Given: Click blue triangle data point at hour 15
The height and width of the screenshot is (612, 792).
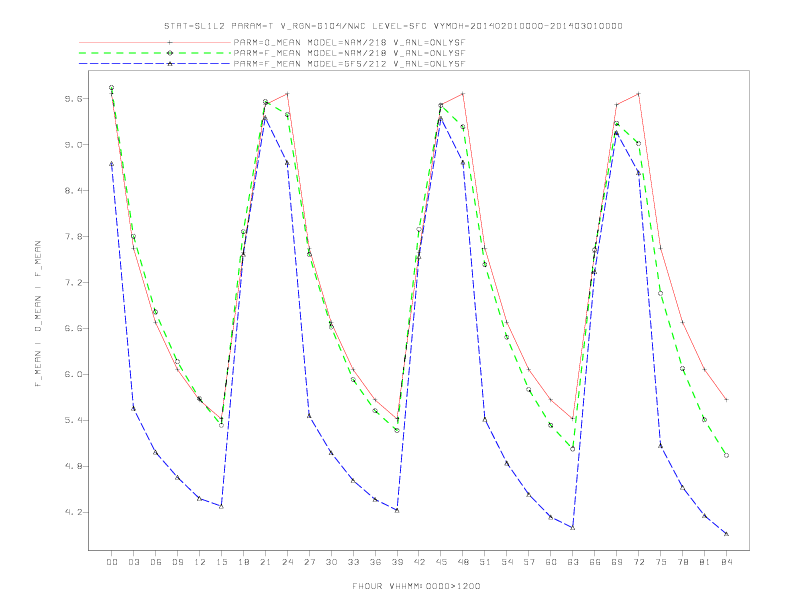Looking at the screenshot, I should (221, 506).
